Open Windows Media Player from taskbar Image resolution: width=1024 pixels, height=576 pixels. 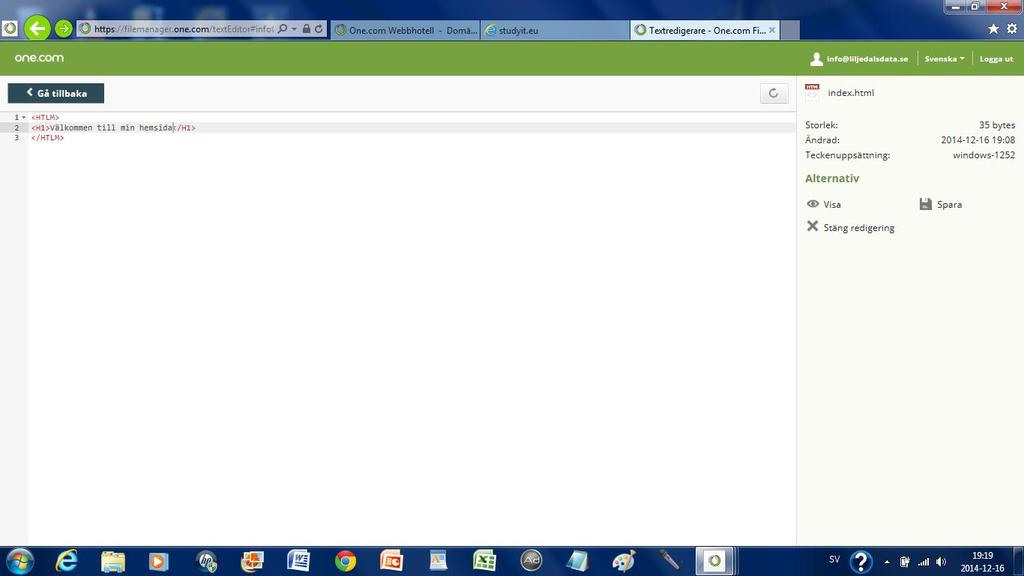(x=159, y=561)
